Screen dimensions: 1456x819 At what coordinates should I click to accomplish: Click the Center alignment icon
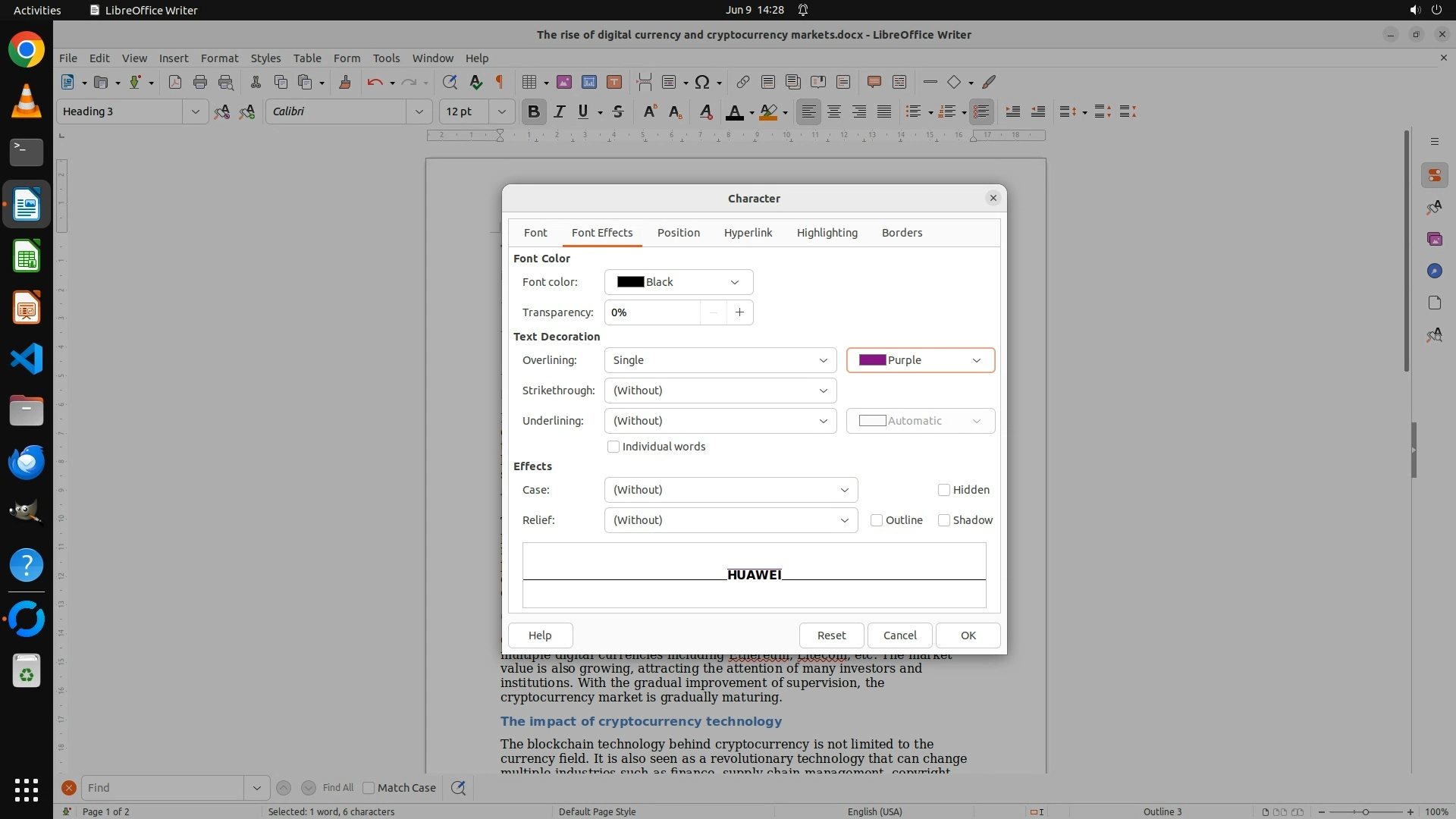834,111
